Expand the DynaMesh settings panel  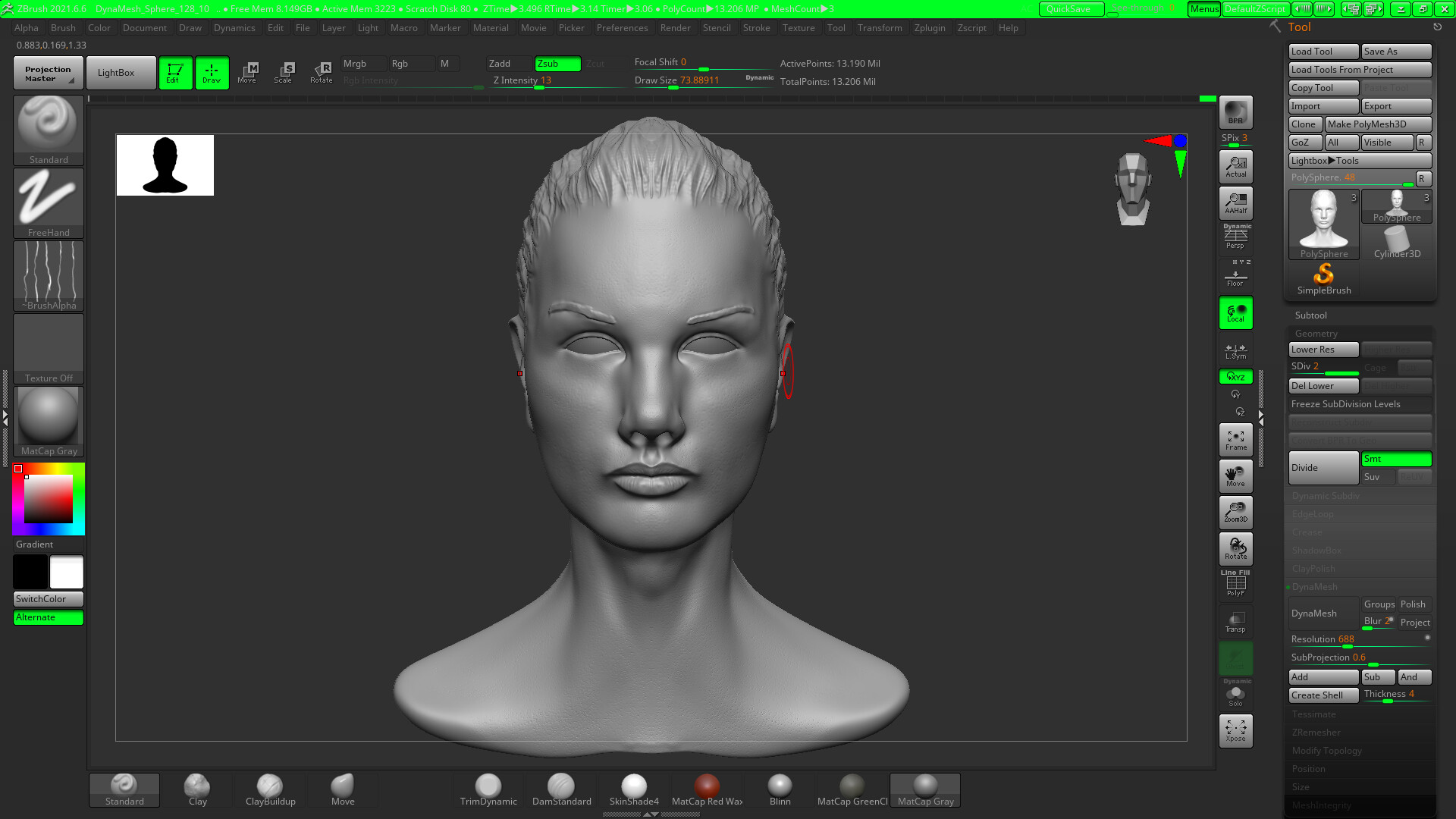(x=1312, y=587)
